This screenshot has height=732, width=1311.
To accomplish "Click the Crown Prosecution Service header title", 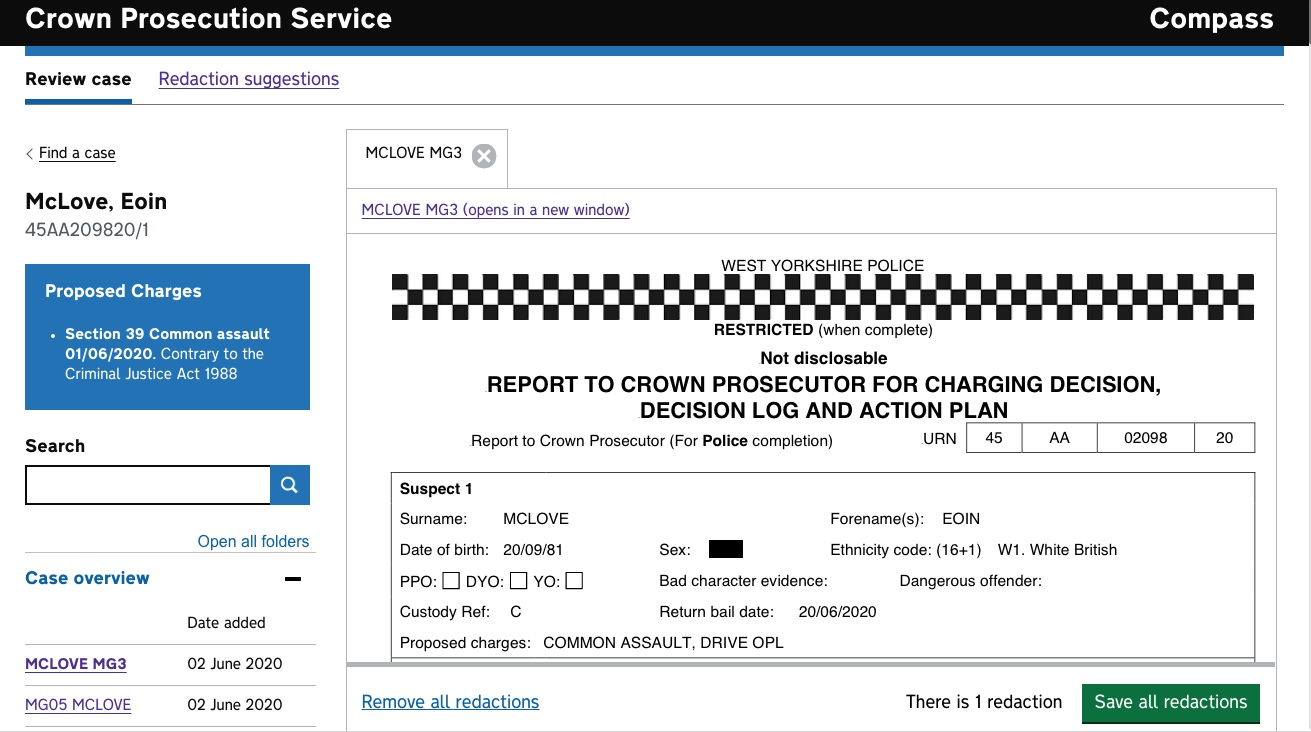I will point(208,19).
